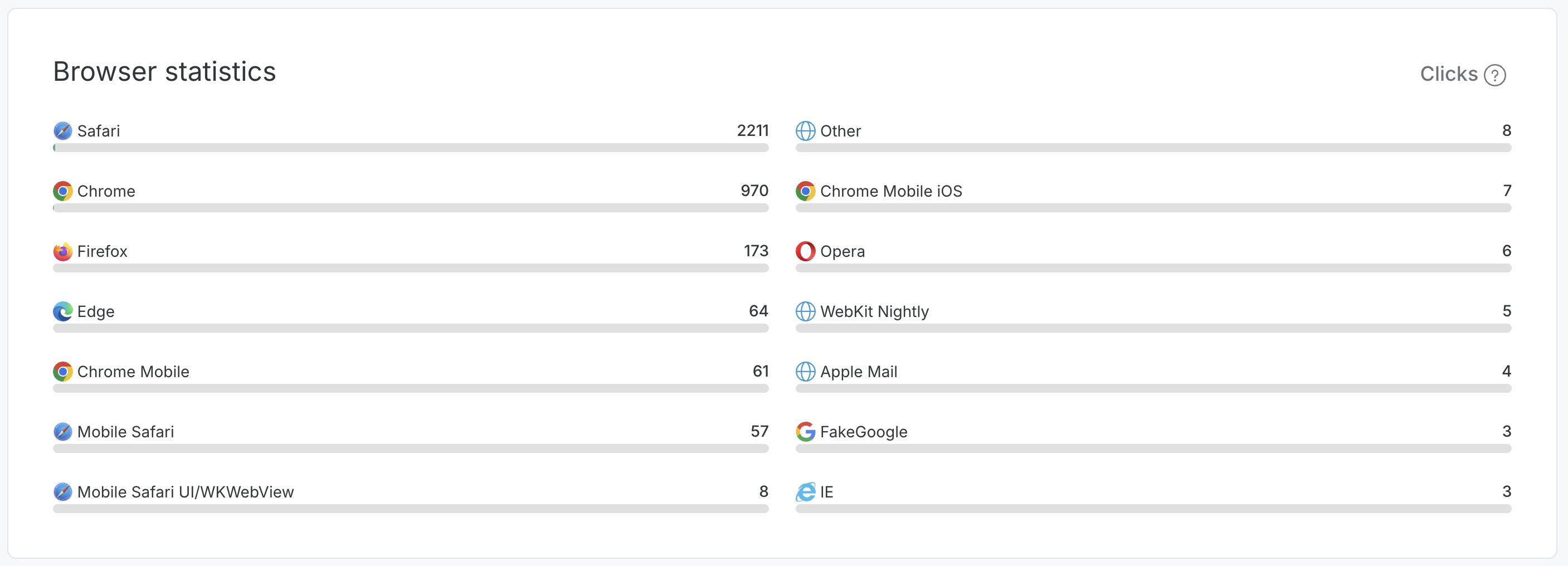Click the Chrome Mobile row icon
1568x566 pixels.
click(x=63, y=371)
